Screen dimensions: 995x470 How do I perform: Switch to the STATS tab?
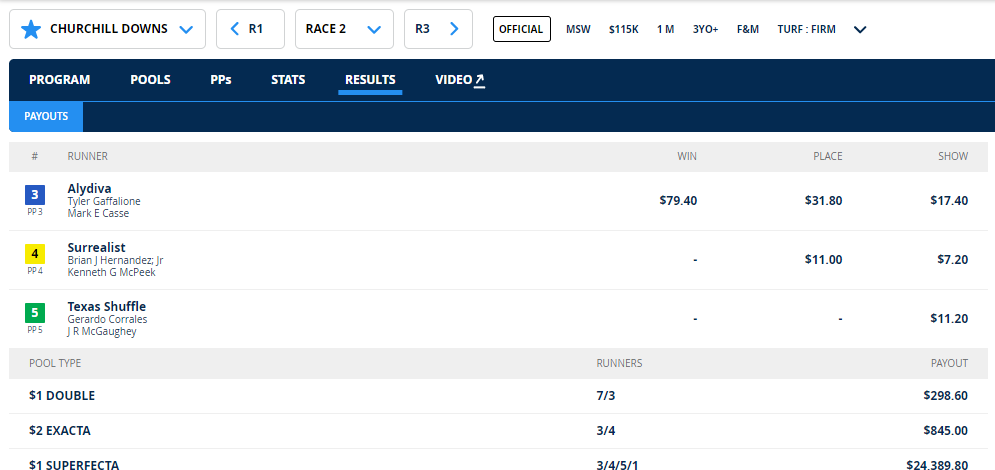point(288,80)
